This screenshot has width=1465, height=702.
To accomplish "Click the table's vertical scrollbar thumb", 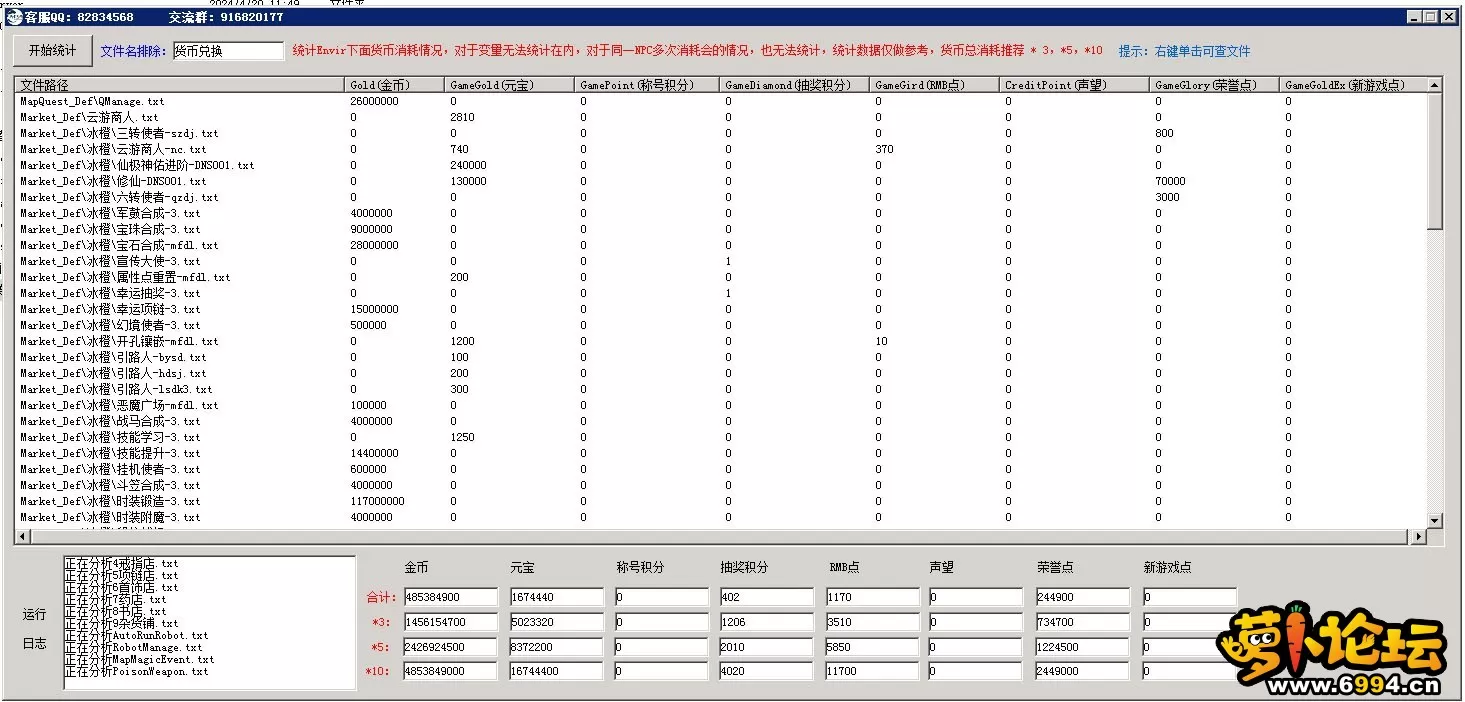I will 1435,162.
